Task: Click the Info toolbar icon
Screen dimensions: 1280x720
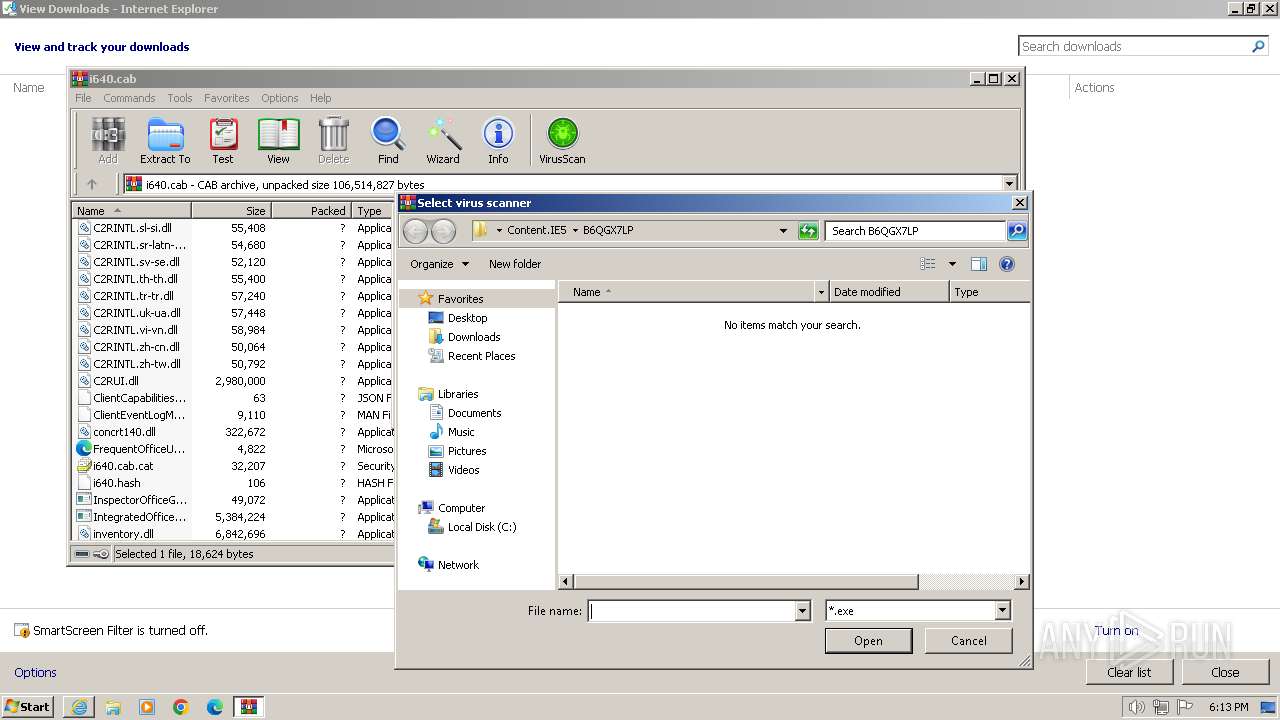Action: coord(498,140)
